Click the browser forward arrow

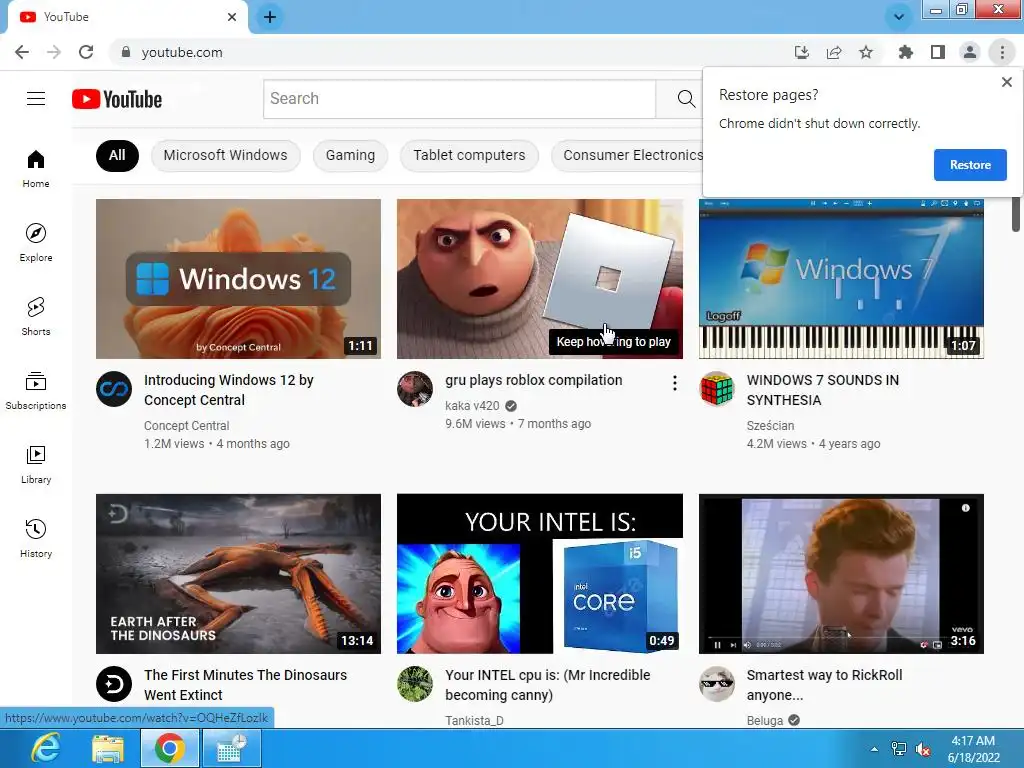pos(54,52)
